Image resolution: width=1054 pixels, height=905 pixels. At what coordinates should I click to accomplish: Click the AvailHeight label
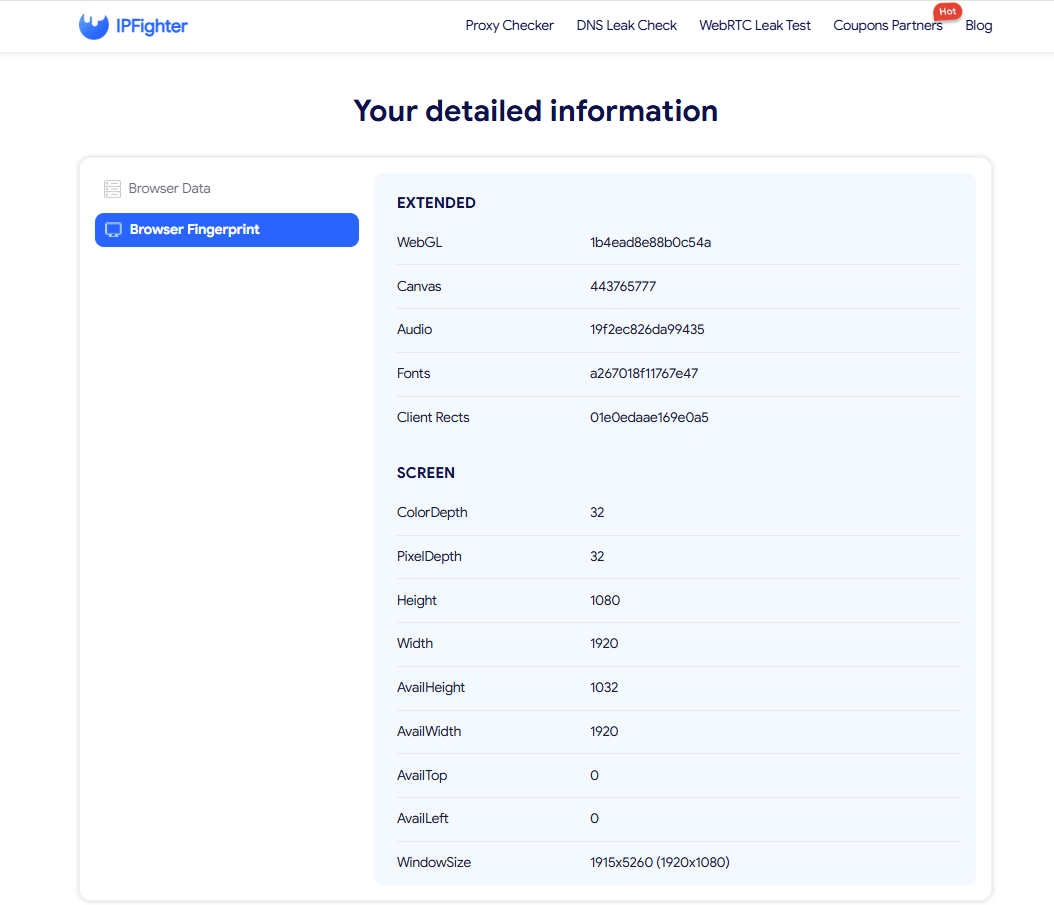431,688
